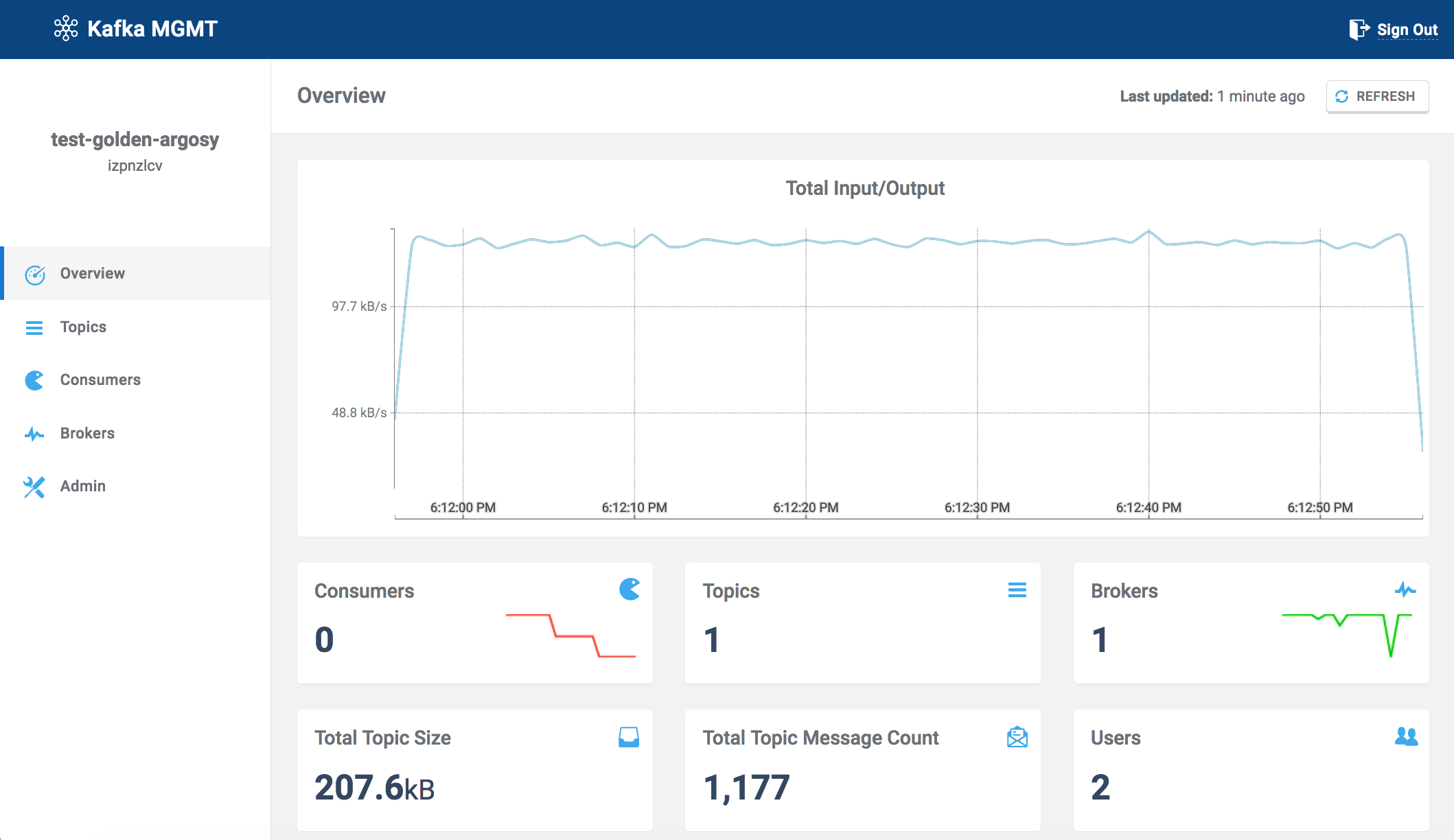Click the Last updated timestamp text

(x=1212, y=97)
